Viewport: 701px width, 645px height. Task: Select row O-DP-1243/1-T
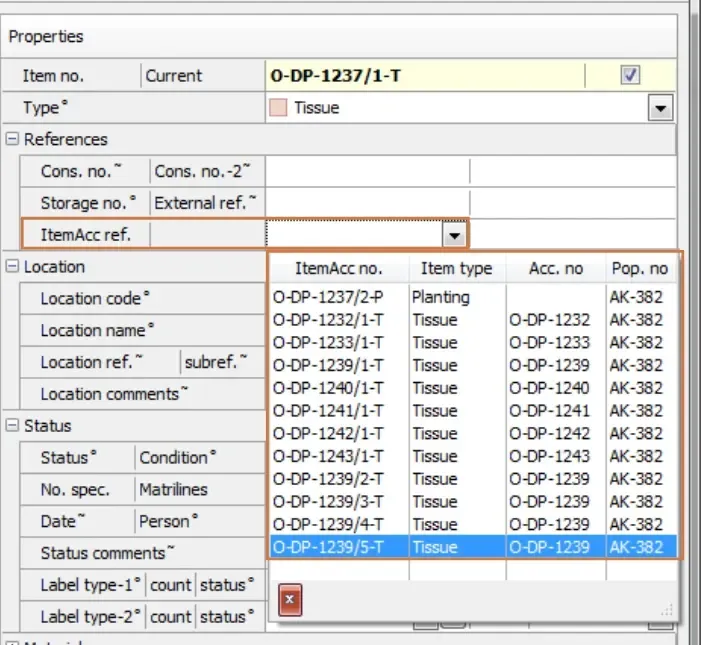473,456
